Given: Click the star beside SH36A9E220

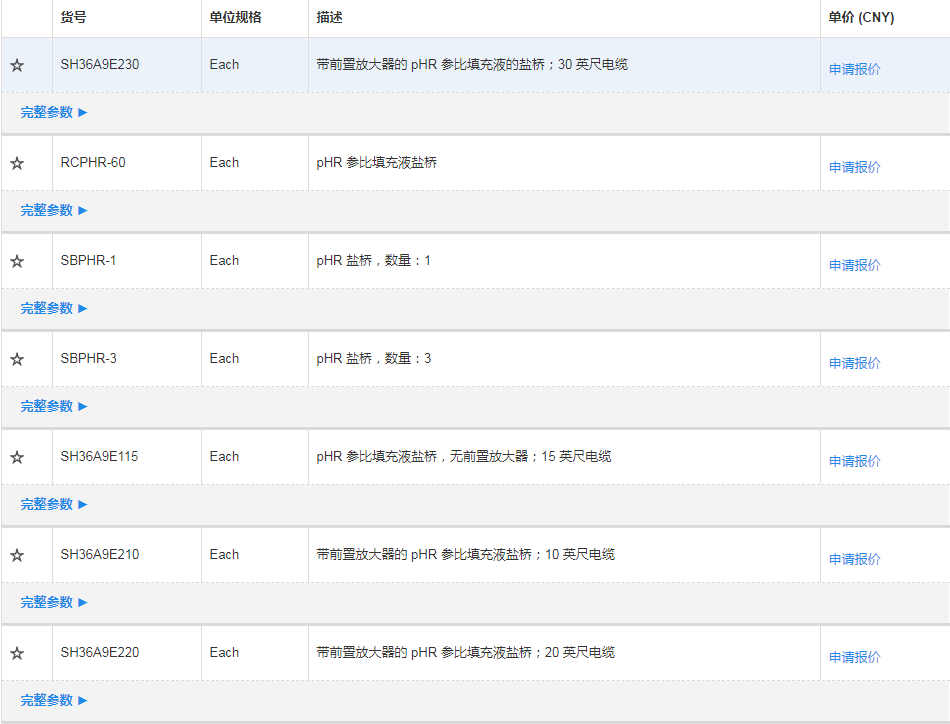Looking at the screenshot, I should point(17,654).
